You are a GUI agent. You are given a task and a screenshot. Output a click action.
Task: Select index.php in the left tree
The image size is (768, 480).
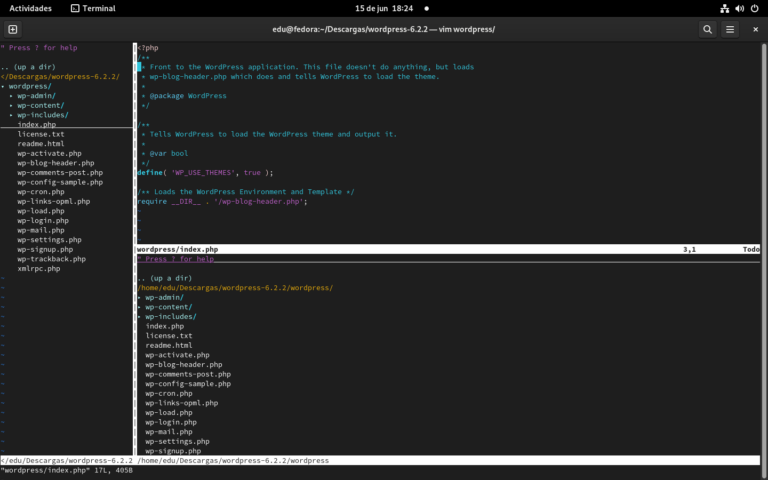coord(37,124)
